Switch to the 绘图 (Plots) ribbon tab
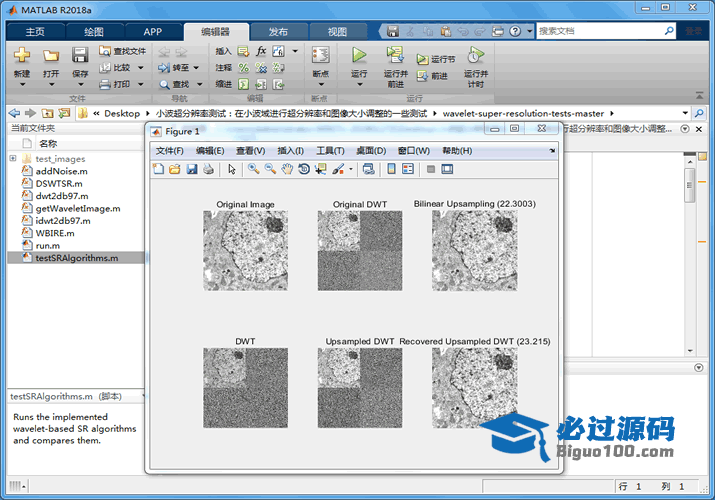The height and width of the screenshot is (500, 715). point(92,31)
